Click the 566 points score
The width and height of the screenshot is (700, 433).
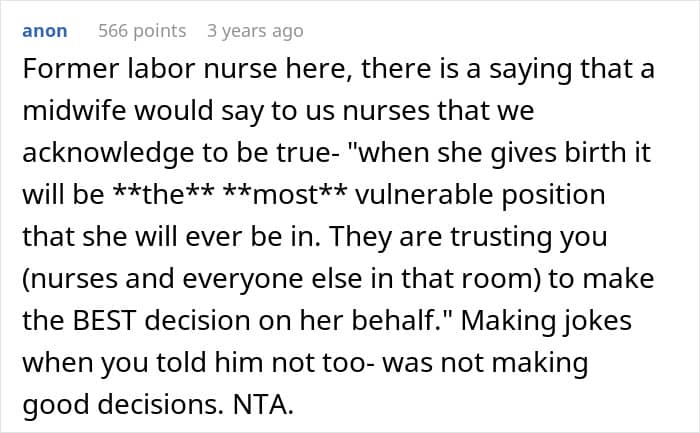pyautogui.click(x=142, y=31)
